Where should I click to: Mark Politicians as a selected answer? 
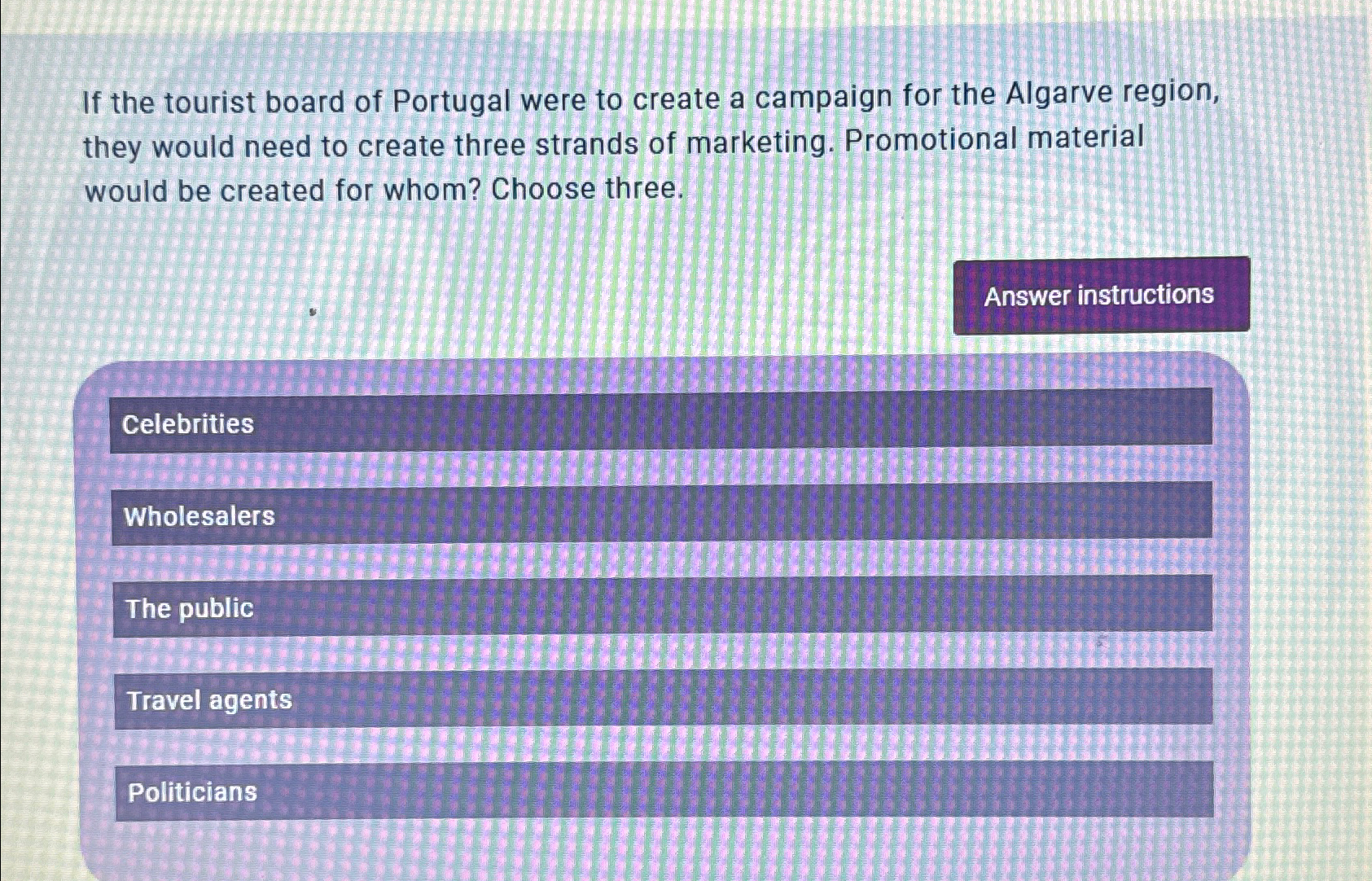[x=664, y=791]
